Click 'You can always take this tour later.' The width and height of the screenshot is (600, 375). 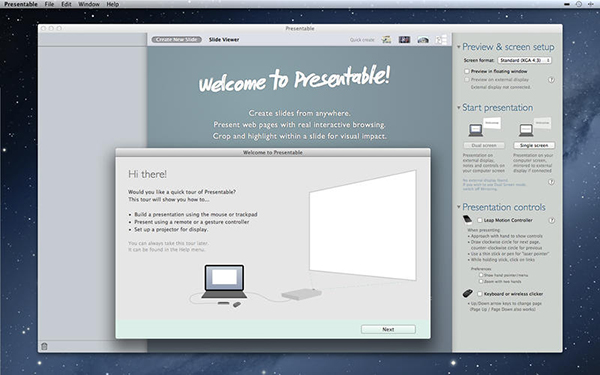click(x=168, y=243)
